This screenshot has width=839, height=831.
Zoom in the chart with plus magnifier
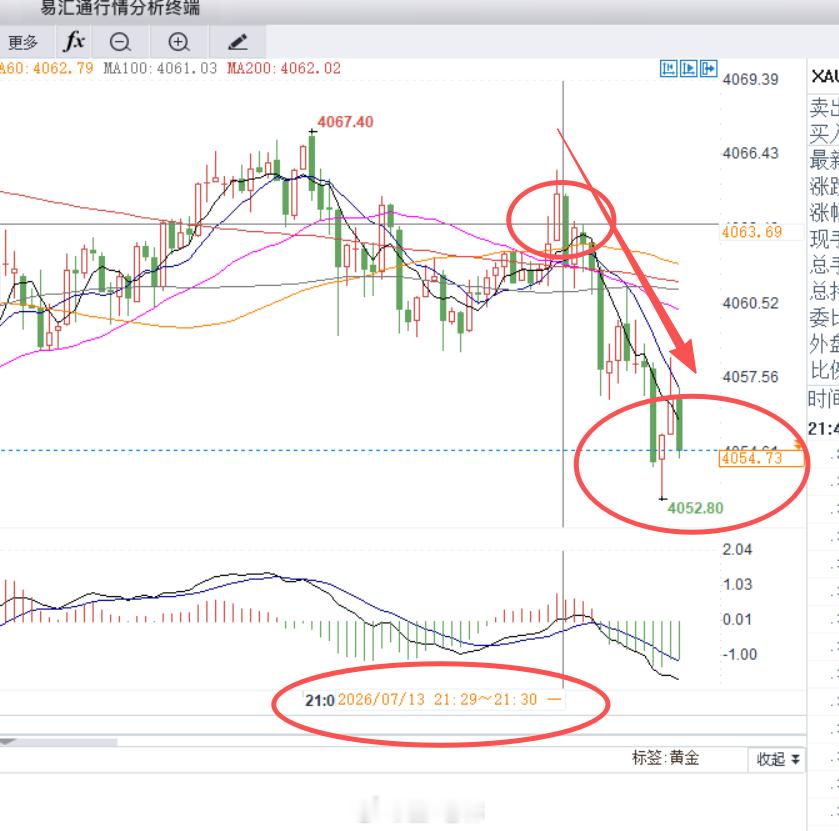179,42
